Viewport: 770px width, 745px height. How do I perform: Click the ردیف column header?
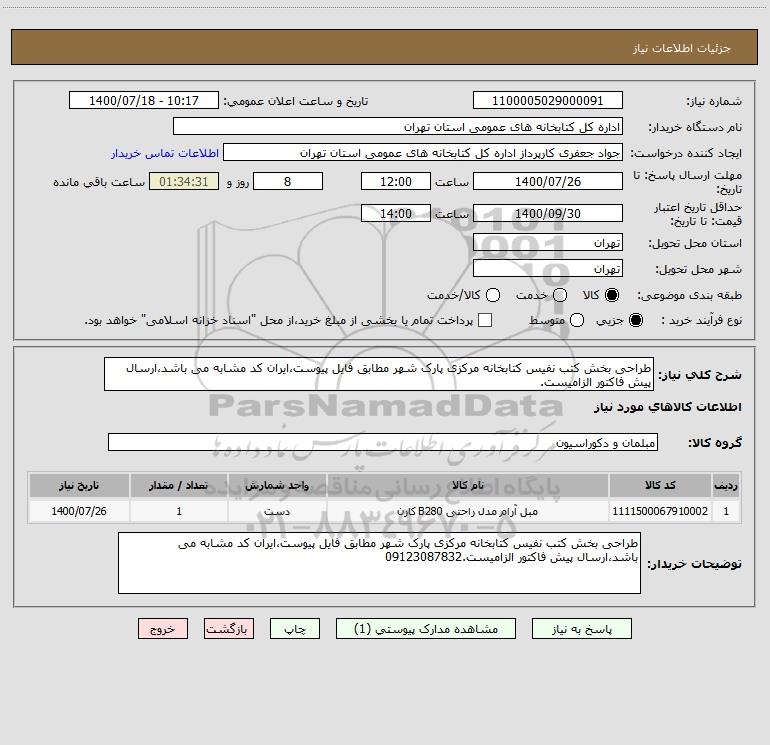tap(726, 485)
